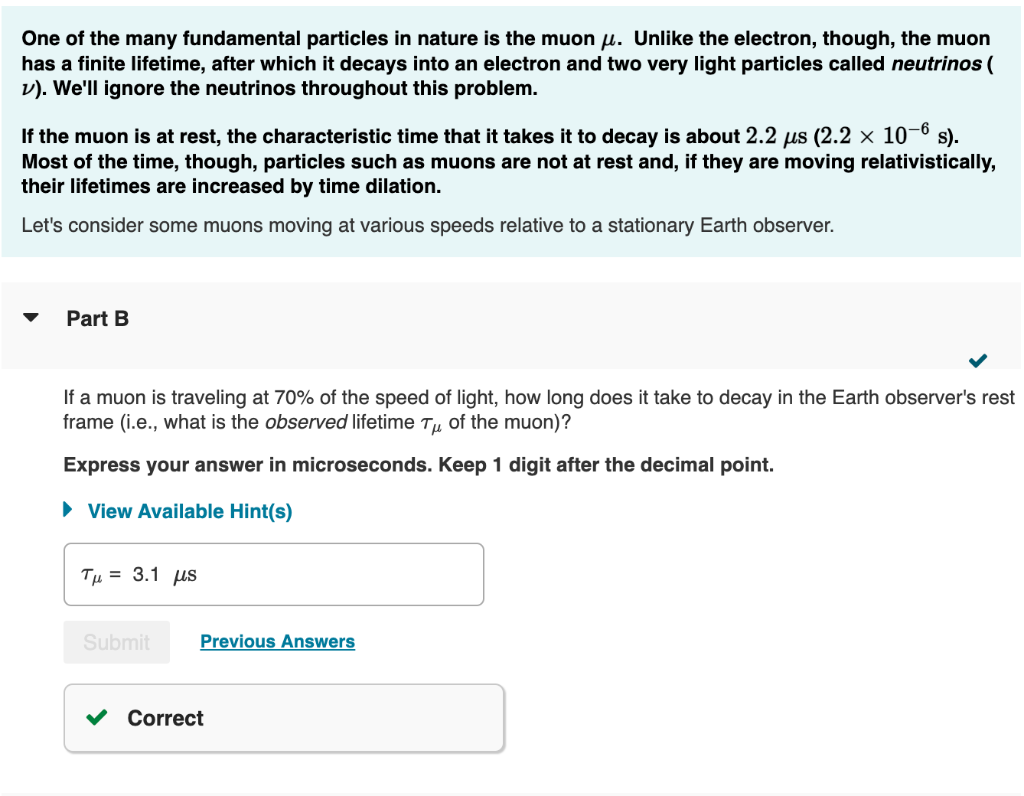Image resolution: width=1024 pixels, height=796 pixels.
Task: Click the arrow icon before View Available Hint(s)
Action: (x=68, y=510)
